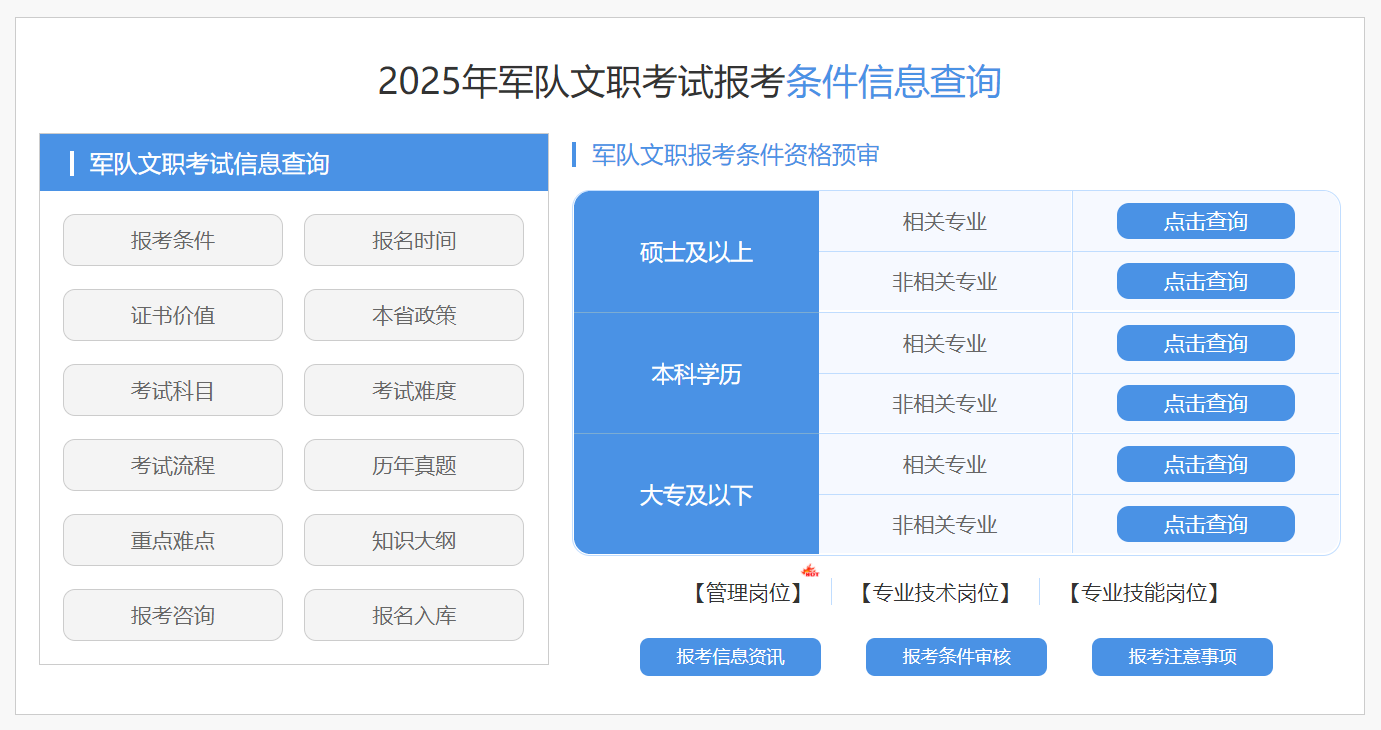Select the 证书价值 option
1381x730 pixels.
pos(173,315)
